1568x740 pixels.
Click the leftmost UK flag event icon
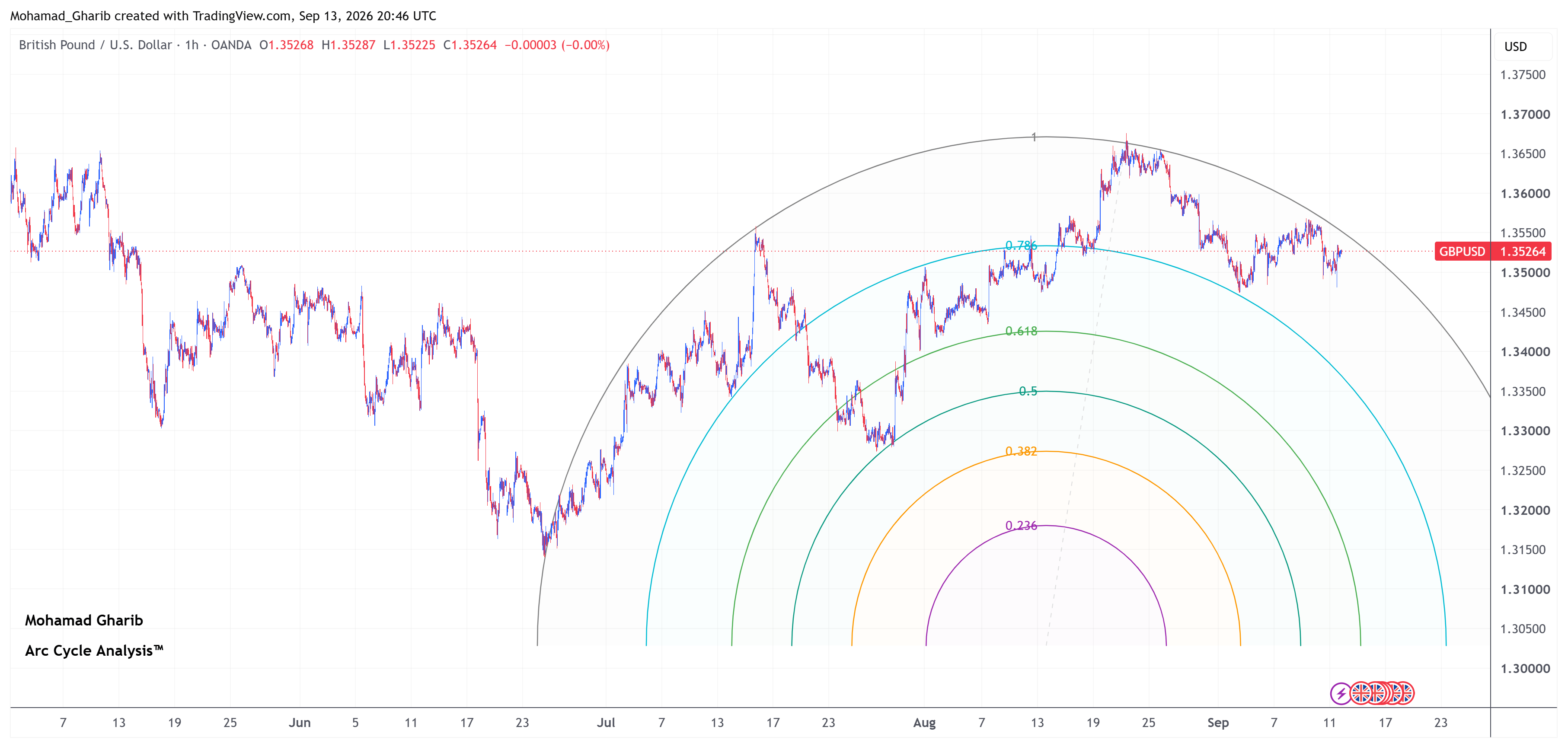pos(1361,693)
